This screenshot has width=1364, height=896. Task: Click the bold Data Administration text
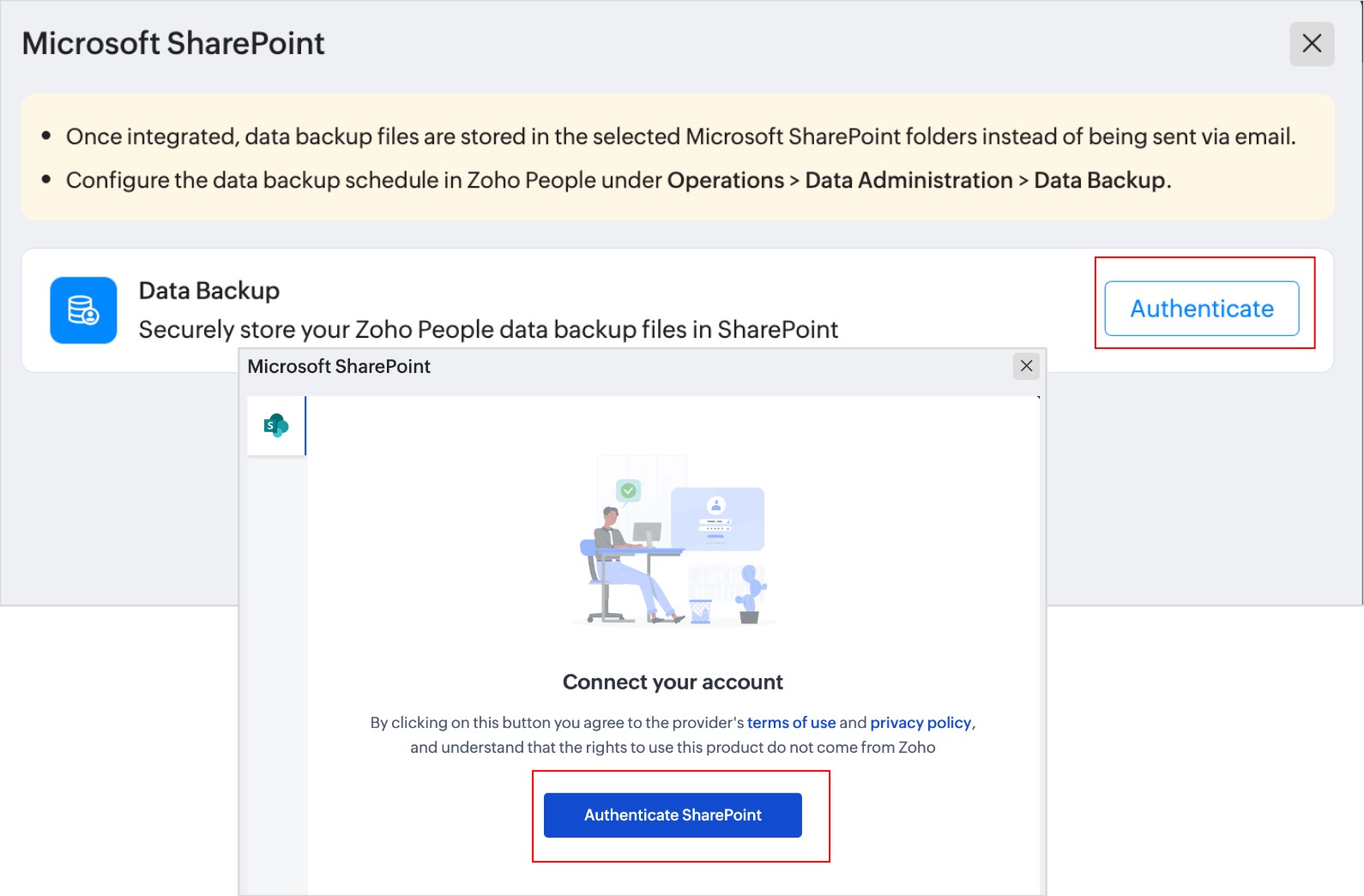point(908,181)
